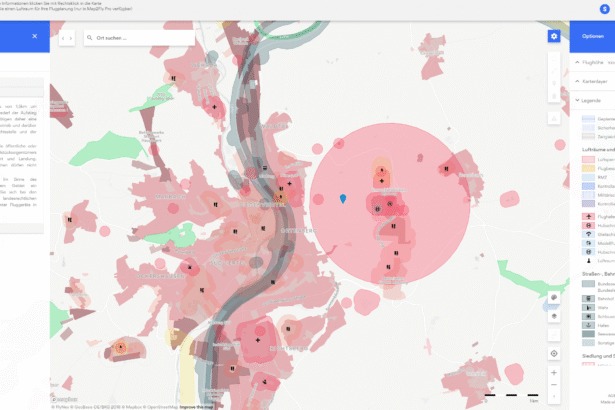
Task: Open the map style globe button
Action: click(x=554, y=298)
